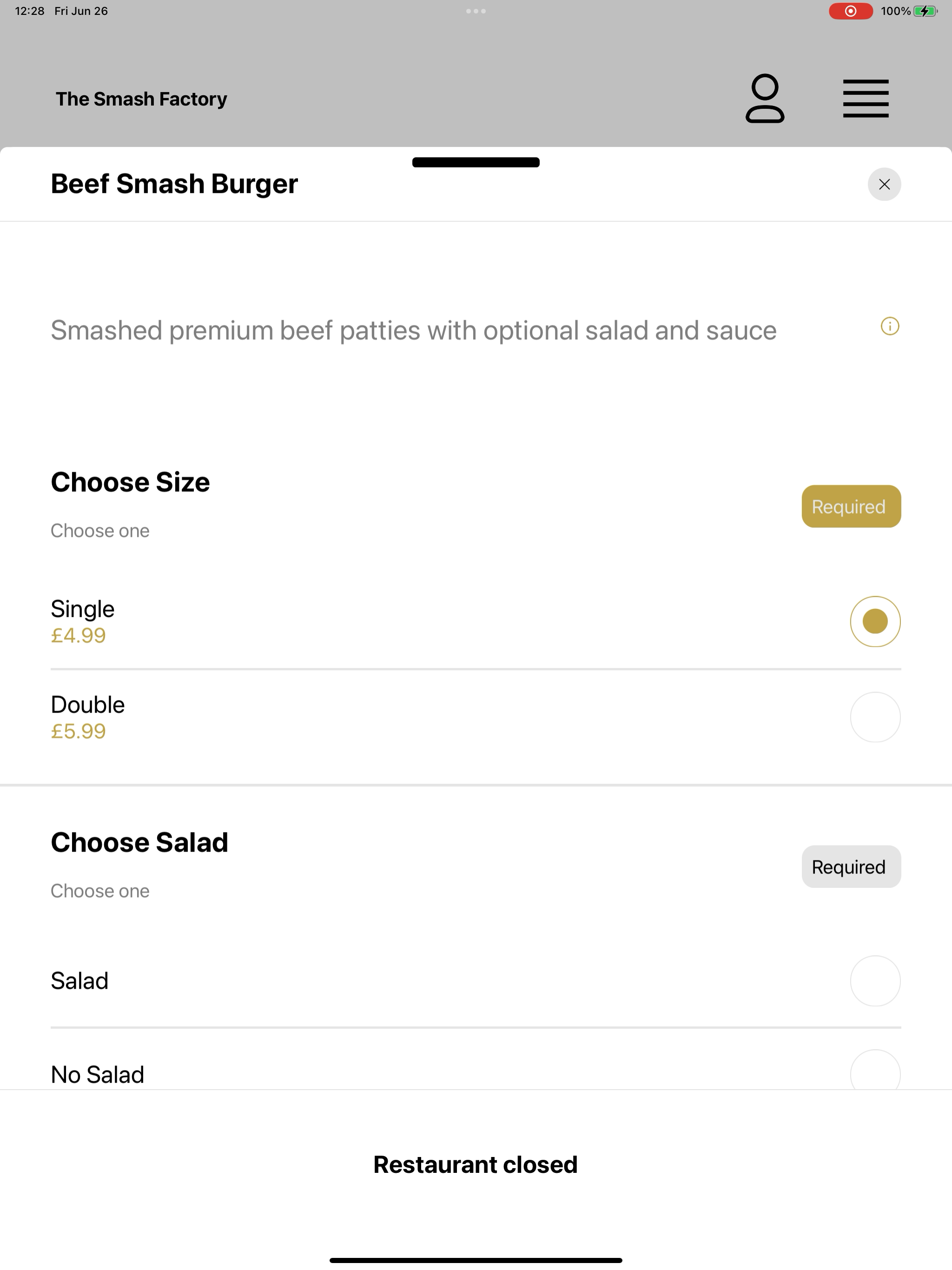The image size is (952, 1270).
Task: Tap the screen recording indicator in status bar
Action: tap(850, 11)
